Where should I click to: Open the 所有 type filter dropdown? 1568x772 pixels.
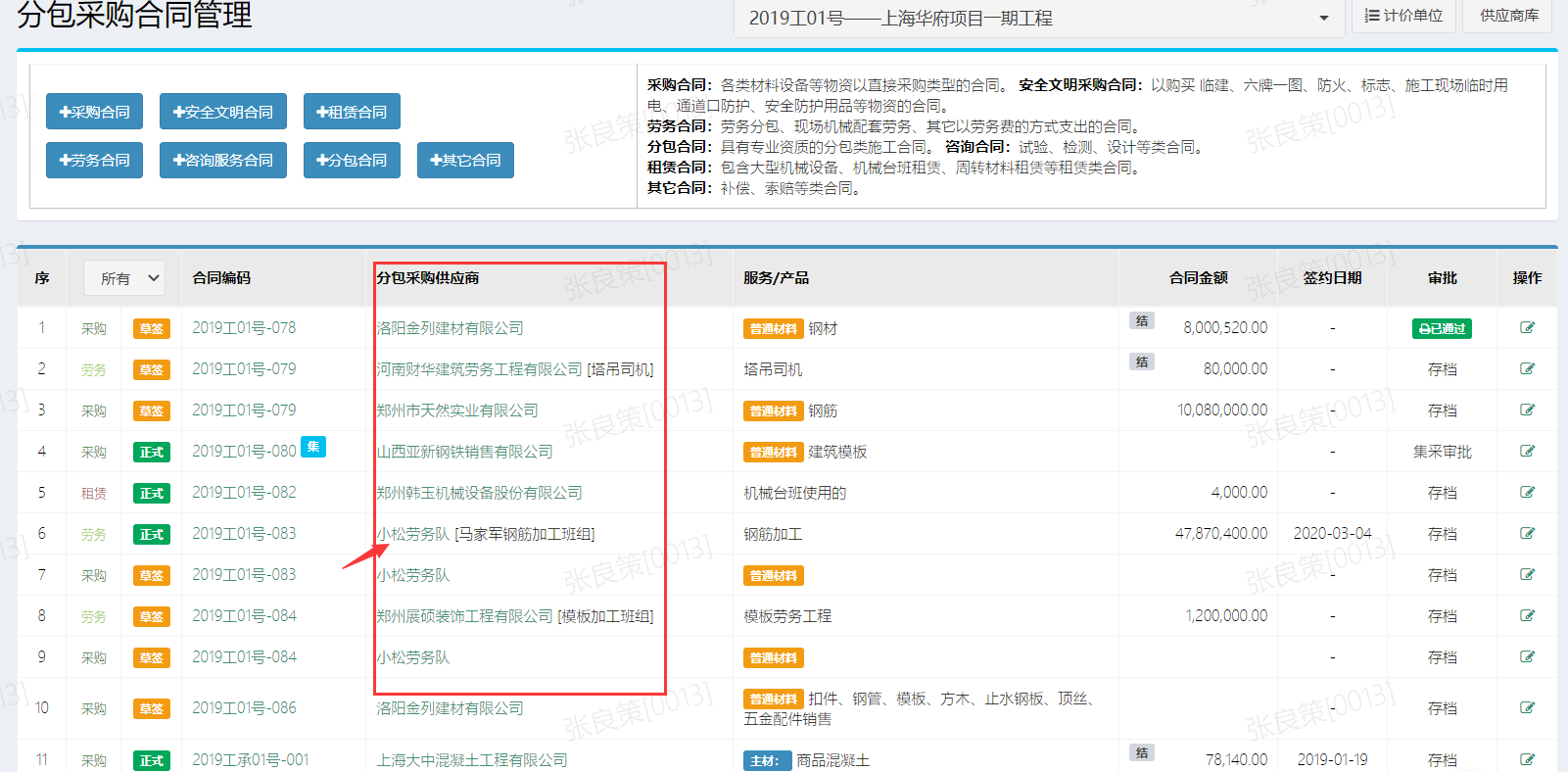coord(124,278)
